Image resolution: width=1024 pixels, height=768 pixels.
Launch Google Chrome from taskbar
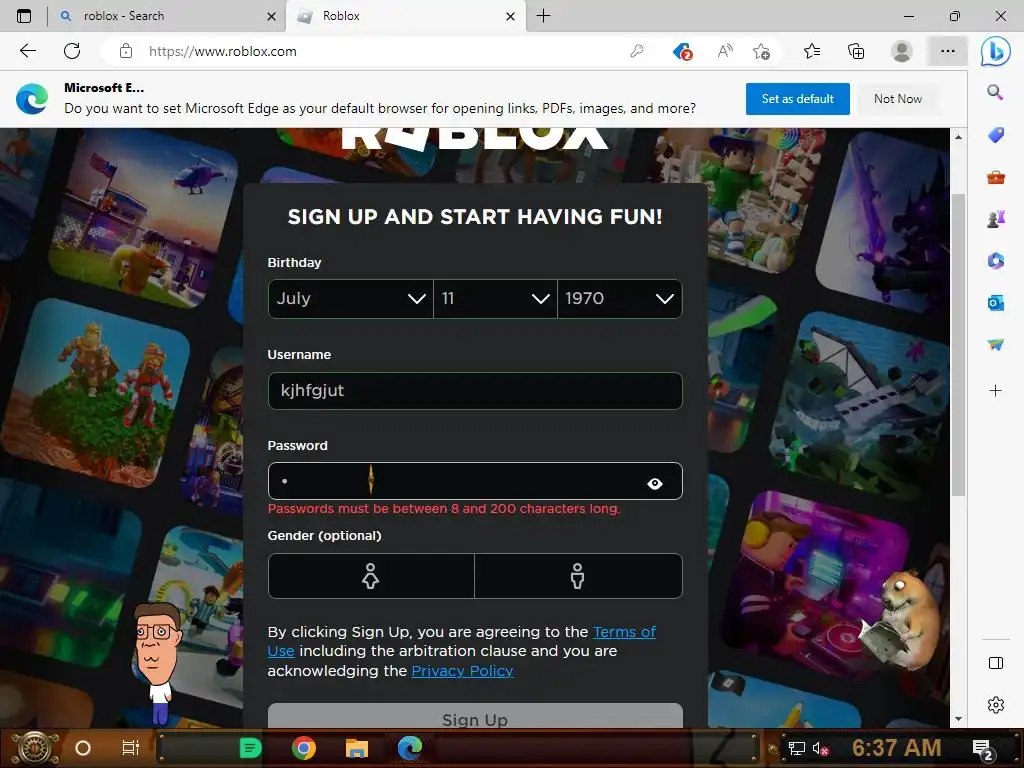[x=304, y=748]
